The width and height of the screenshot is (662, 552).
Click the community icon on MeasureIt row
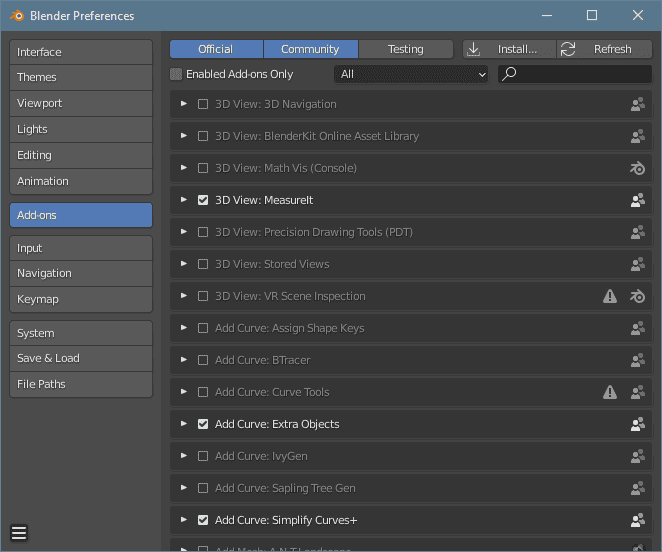click(637, 200)
